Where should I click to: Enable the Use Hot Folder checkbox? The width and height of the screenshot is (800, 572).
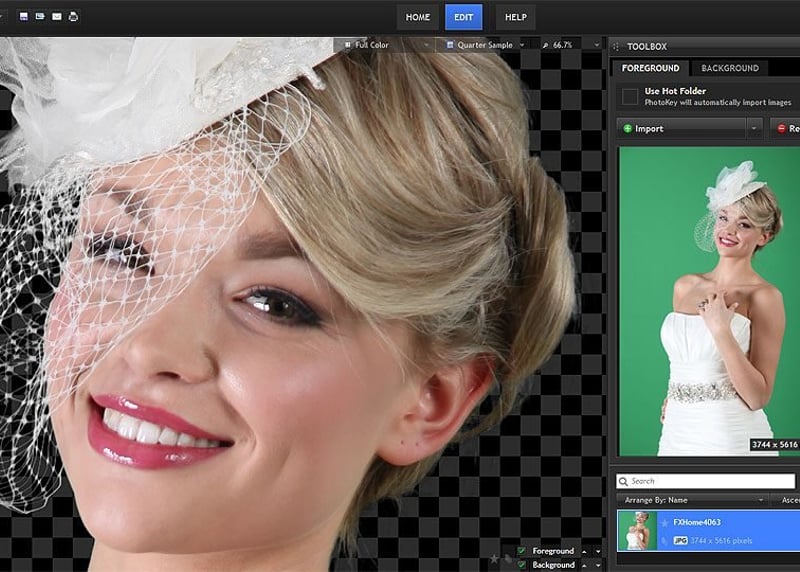coord(630,97)
